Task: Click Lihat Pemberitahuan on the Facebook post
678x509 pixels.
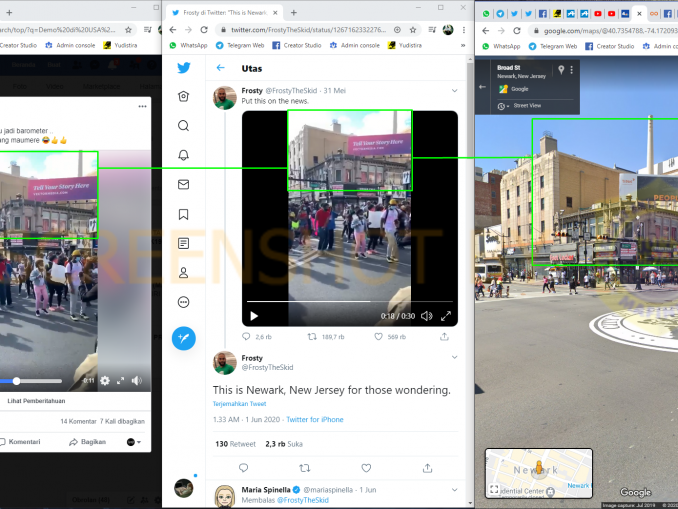Action: [x=36, y=401]
